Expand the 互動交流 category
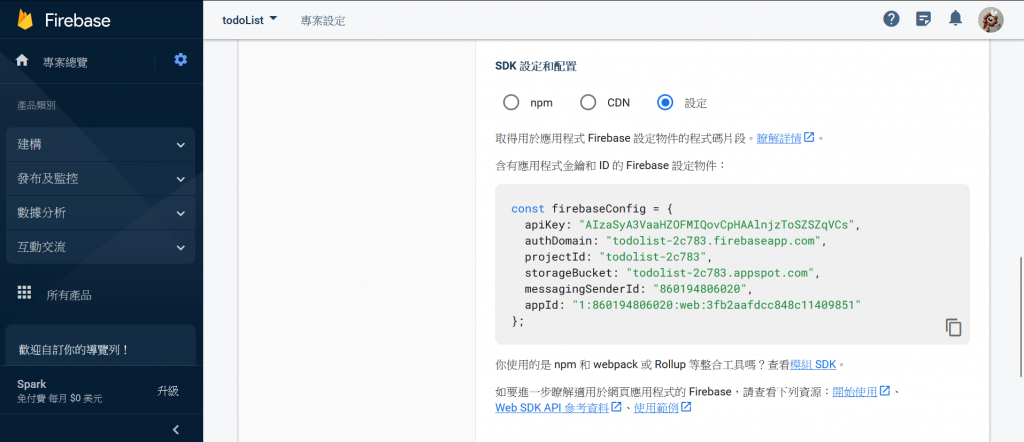Image resolution: width=1024 pixels, height=442 pixels. [x=101, y=247]
